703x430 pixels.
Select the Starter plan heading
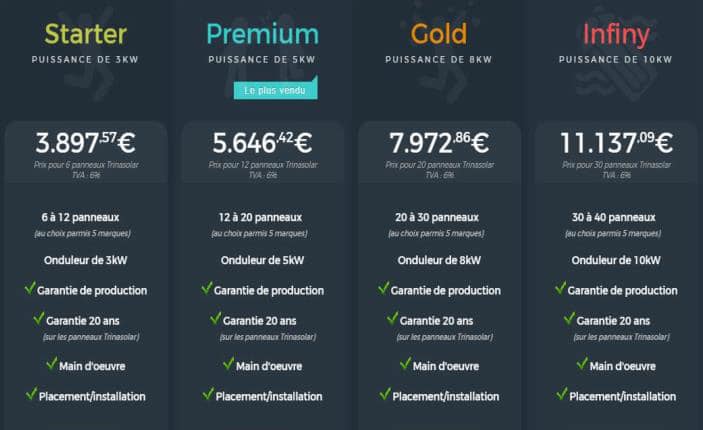pos(86,35)
